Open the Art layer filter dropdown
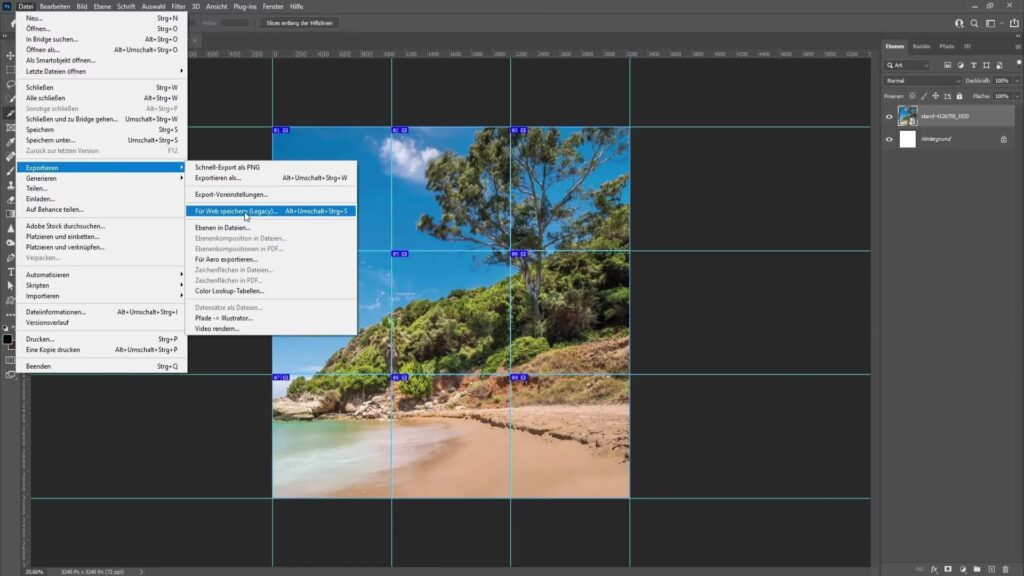The width and height of the screenshot is (1024, 576). (x=908, y=65)
